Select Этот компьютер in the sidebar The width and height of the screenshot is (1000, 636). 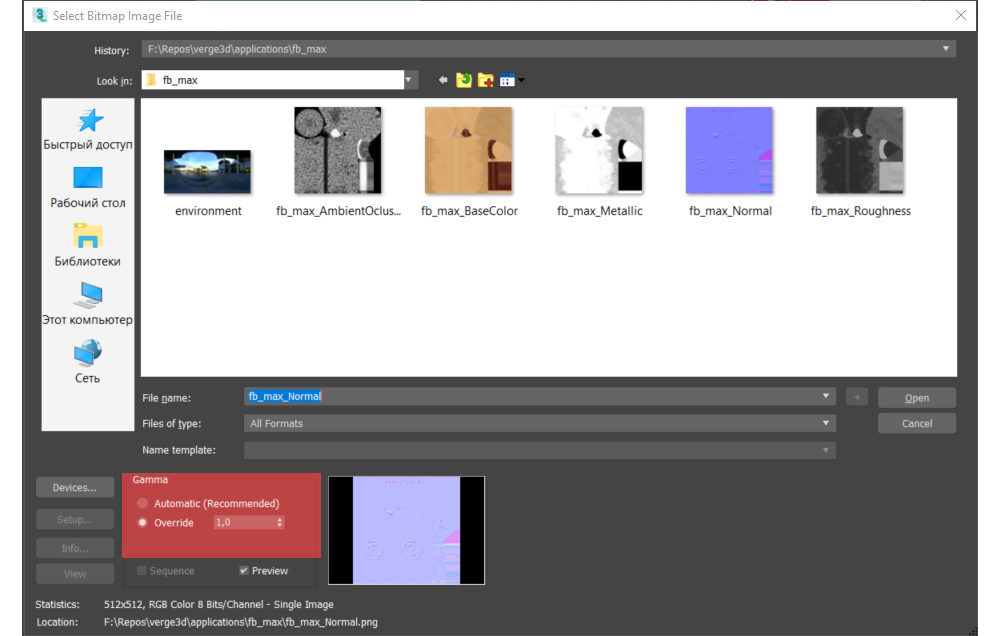click(x=88, y=304)
